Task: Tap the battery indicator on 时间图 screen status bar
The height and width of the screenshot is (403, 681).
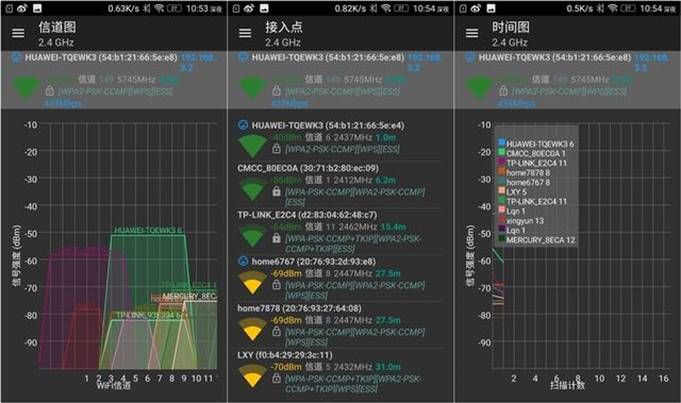Action: click(628, 8)
